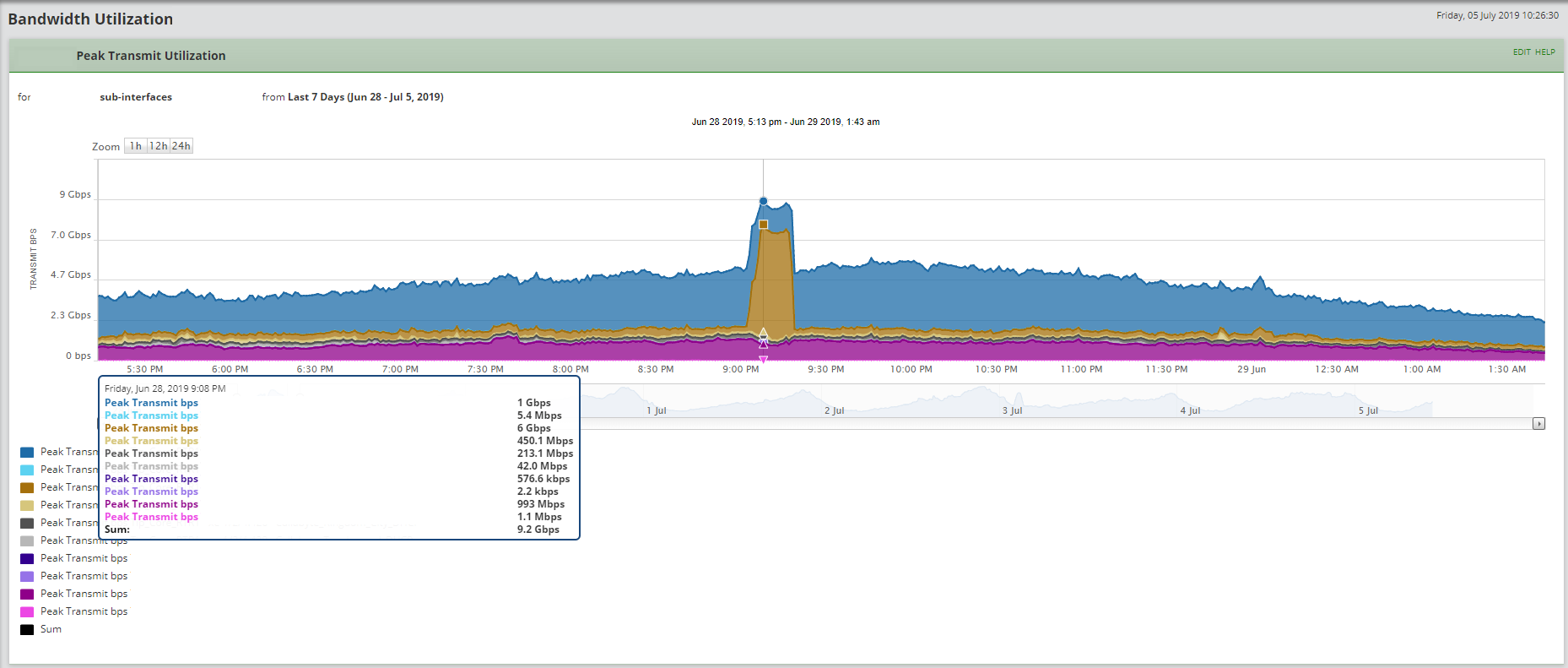This screenshot has width=1568, height=668.
Task: Toggle the Sum legend label
Action: point(51,630)
